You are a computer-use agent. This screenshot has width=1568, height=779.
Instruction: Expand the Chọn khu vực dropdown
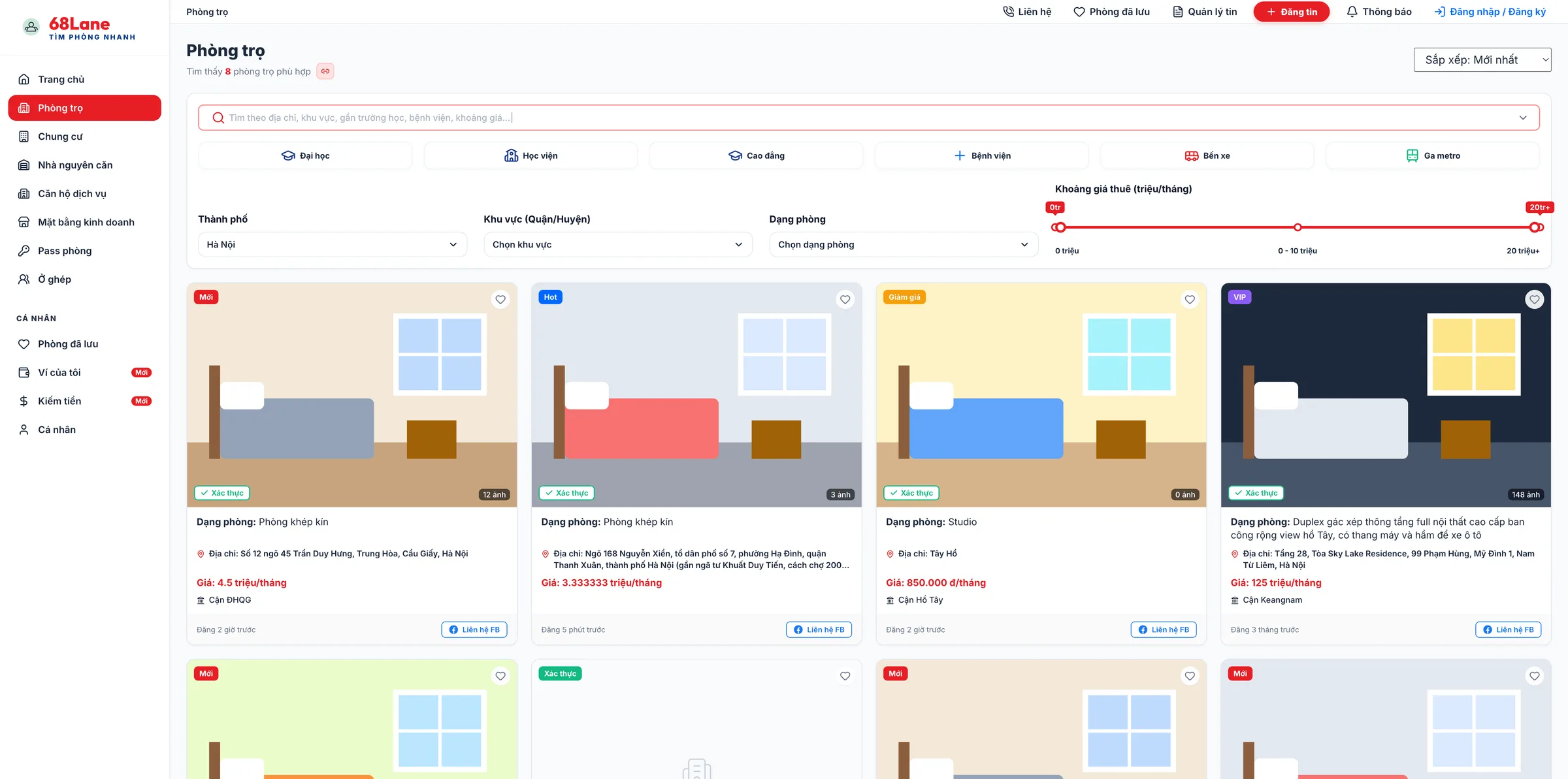[618, 244]
